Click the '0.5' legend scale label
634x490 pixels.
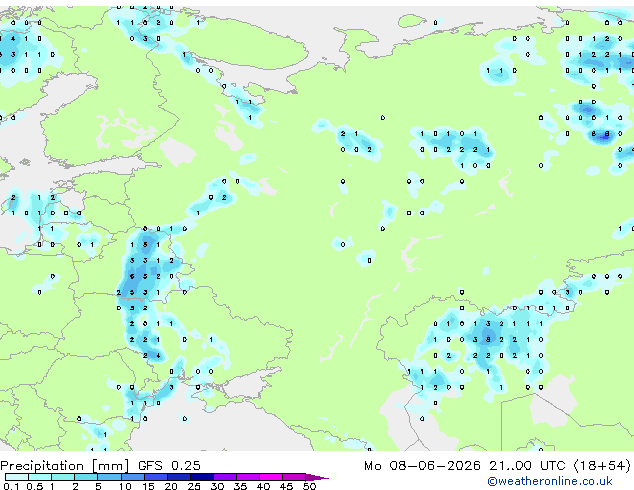click(x=35, y=486)
